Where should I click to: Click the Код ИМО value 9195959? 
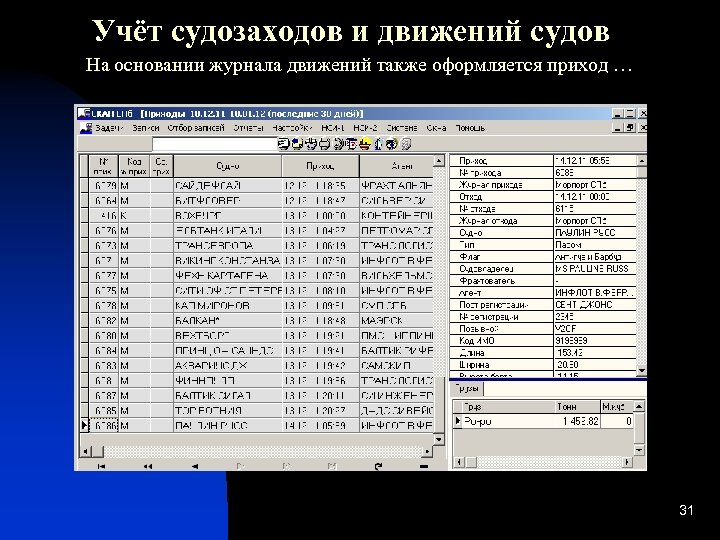[595, 341]
